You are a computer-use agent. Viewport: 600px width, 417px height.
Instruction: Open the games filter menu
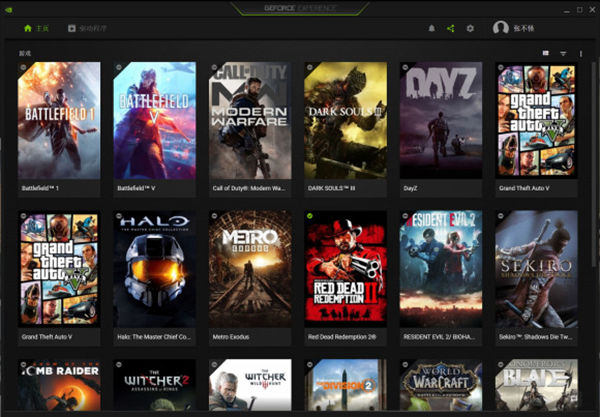point(563,54)
